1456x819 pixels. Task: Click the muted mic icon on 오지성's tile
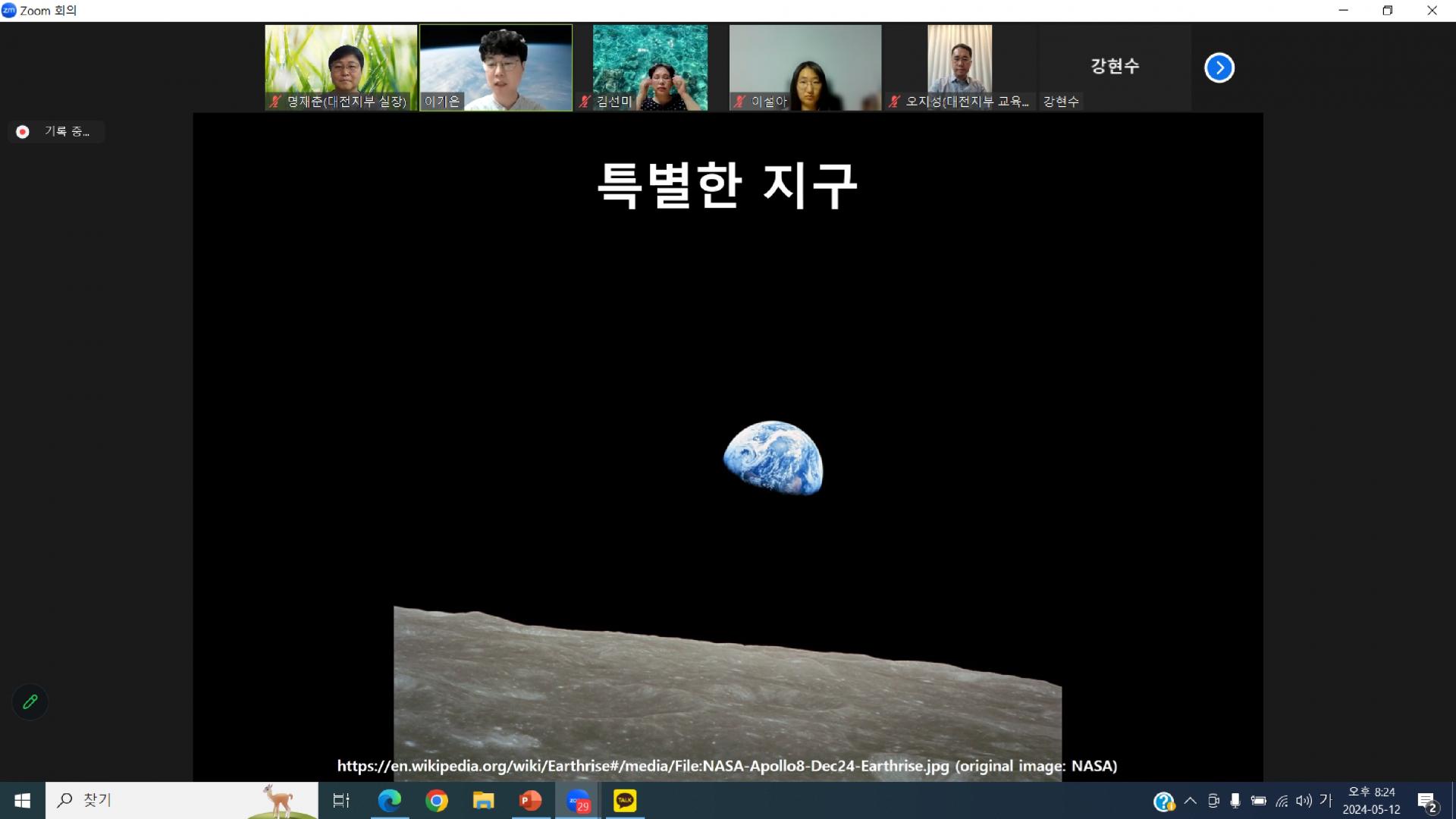[895, 101]
